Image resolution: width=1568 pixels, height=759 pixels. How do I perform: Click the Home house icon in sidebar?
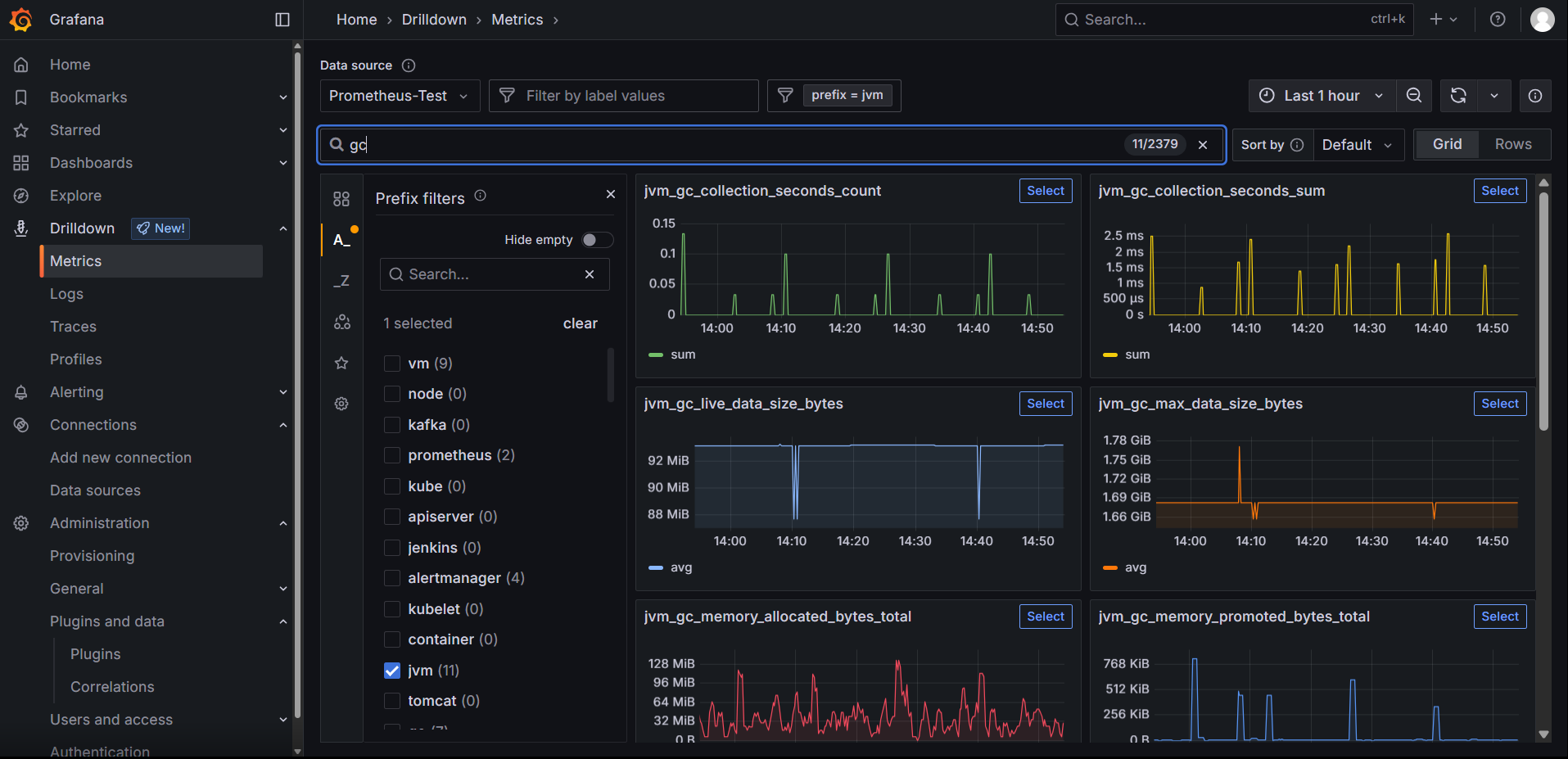point(21,65)
